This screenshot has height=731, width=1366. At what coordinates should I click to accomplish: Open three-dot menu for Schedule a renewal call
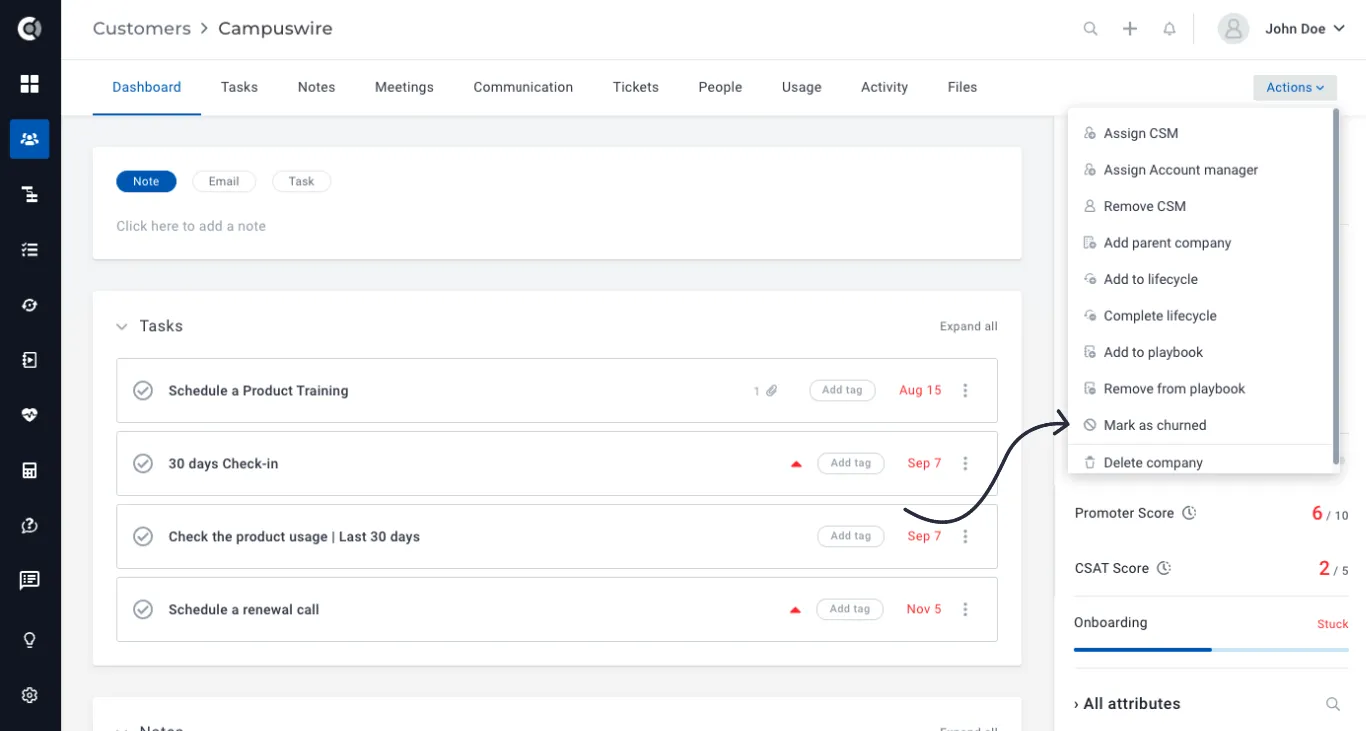point(965,609)
